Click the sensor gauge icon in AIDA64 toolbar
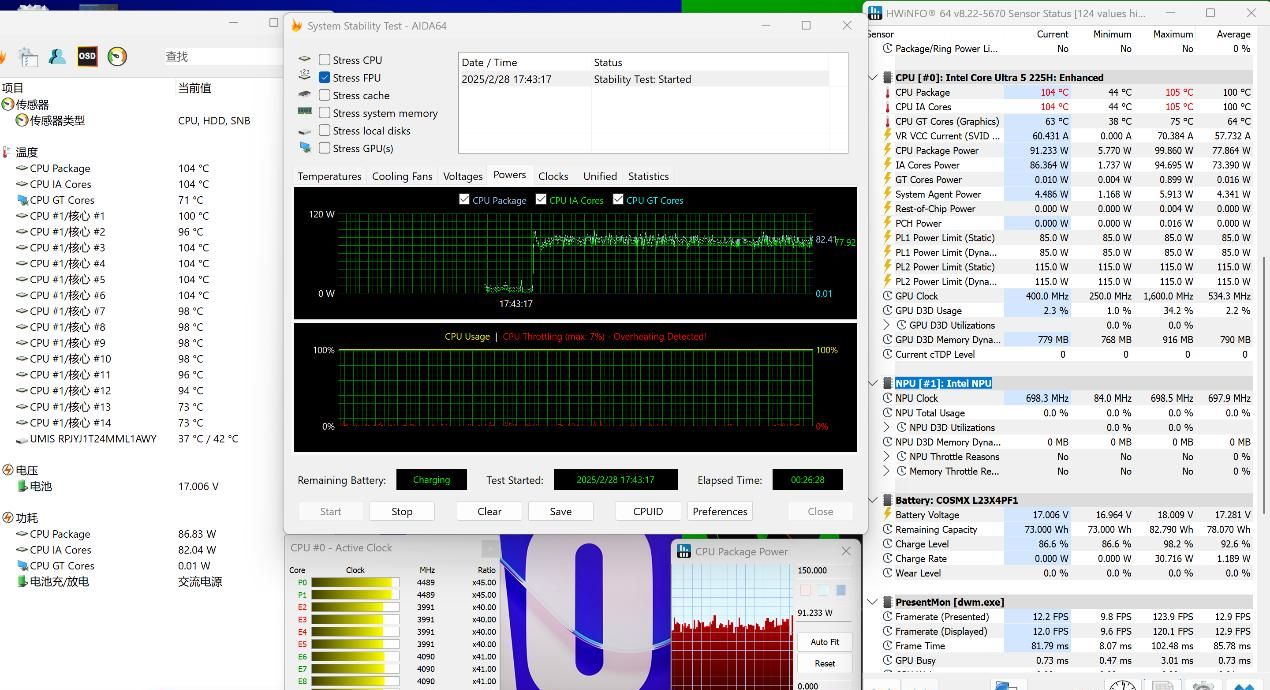 [x=117, y=57]
